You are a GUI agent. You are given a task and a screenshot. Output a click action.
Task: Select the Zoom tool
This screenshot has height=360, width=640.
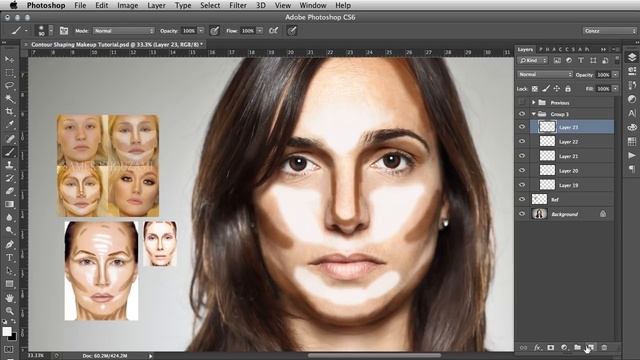9,311
